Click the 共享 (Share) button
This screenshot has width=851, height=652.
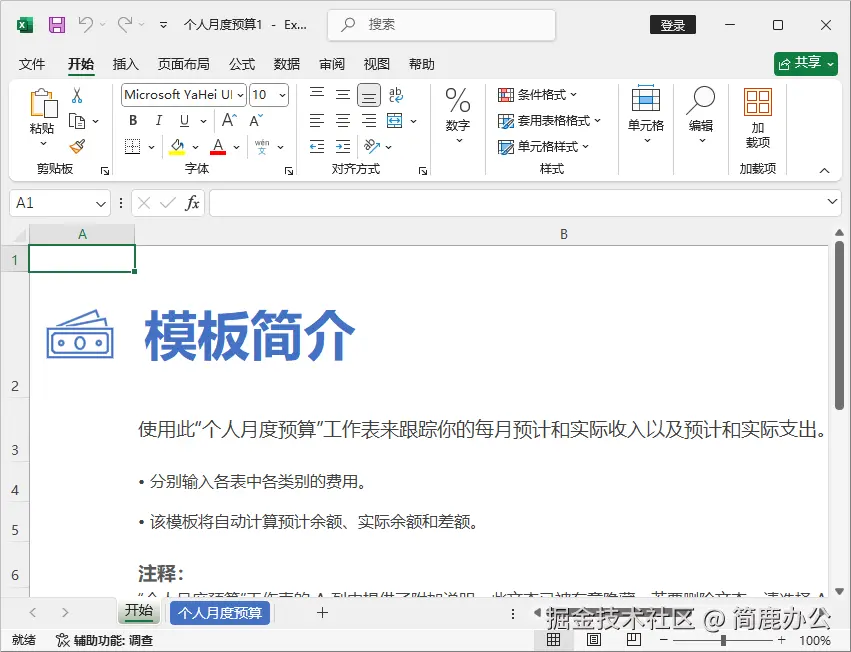[x=805, y=63]
